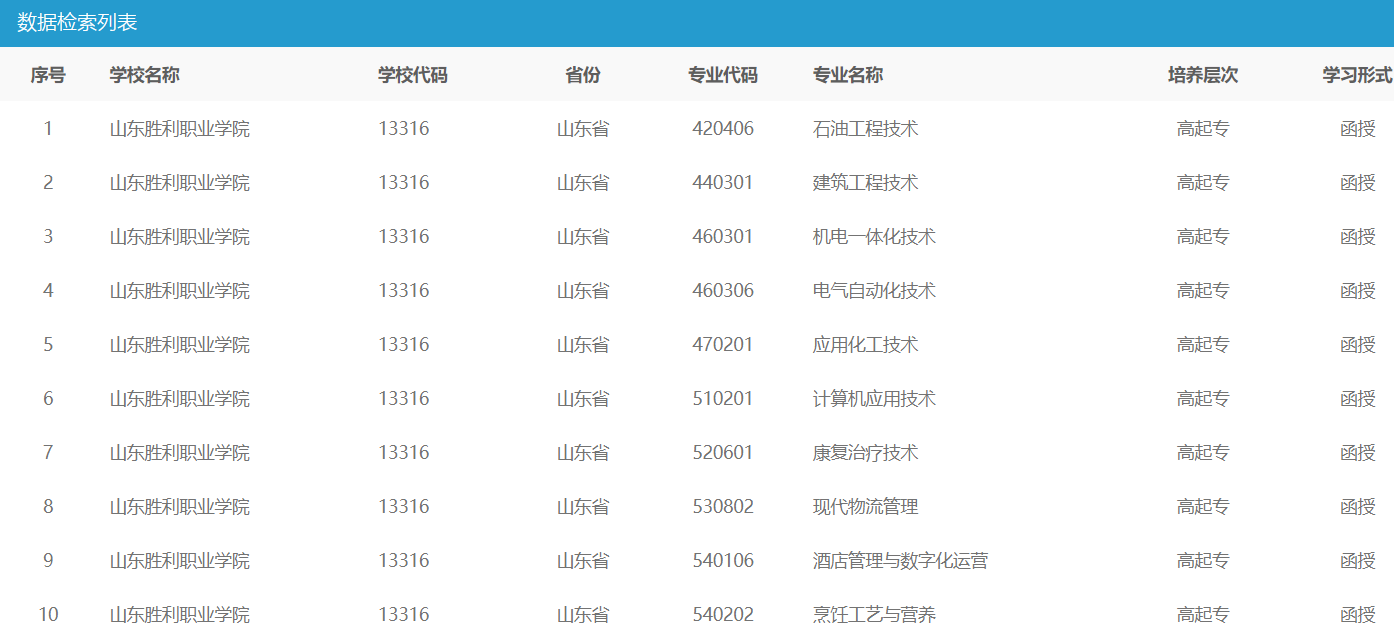The image size is (1394, 637).
Task: Click the 数据检索列表 title text
Action: pos(77,22)
